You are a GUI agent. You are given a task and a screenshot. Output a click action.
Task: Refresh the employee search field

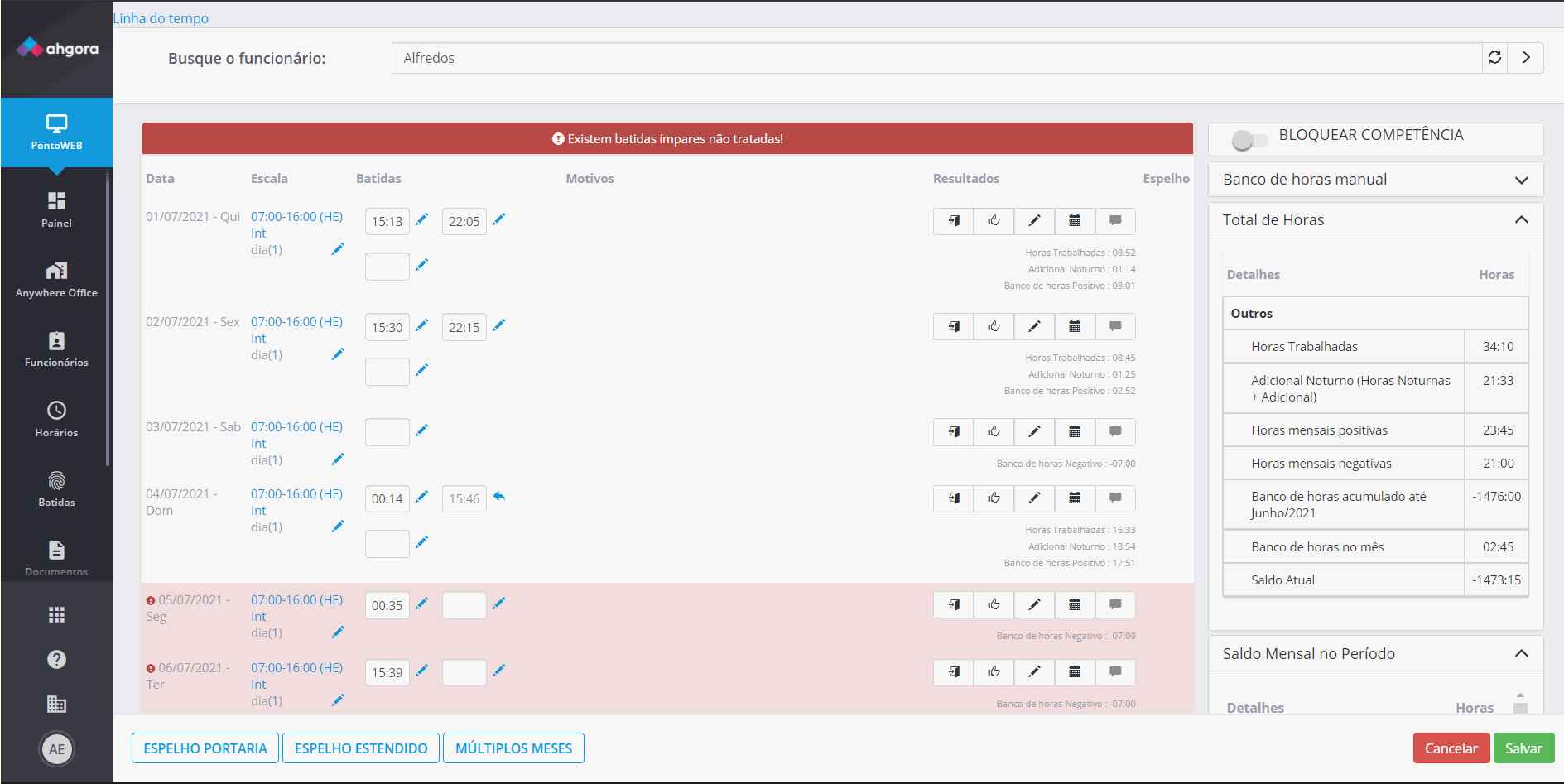pyautogui.click(x=1494, y=57)
